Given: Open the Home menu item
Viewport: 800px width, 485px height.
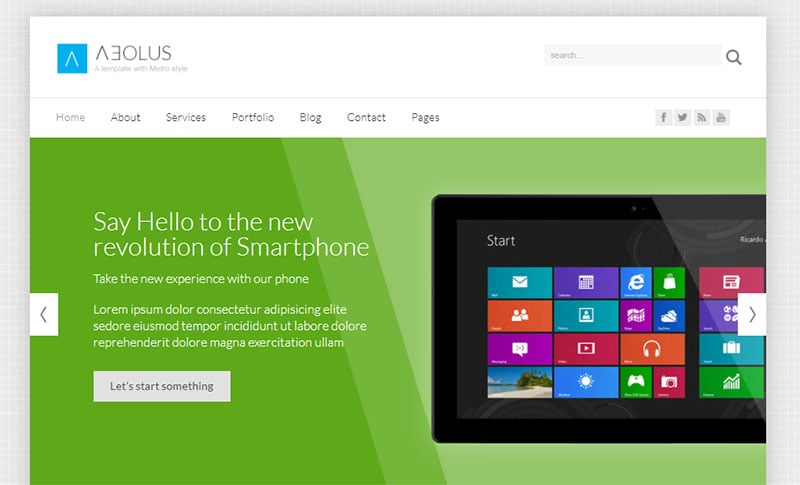Looking at the screenshot, I should point(70,117).
